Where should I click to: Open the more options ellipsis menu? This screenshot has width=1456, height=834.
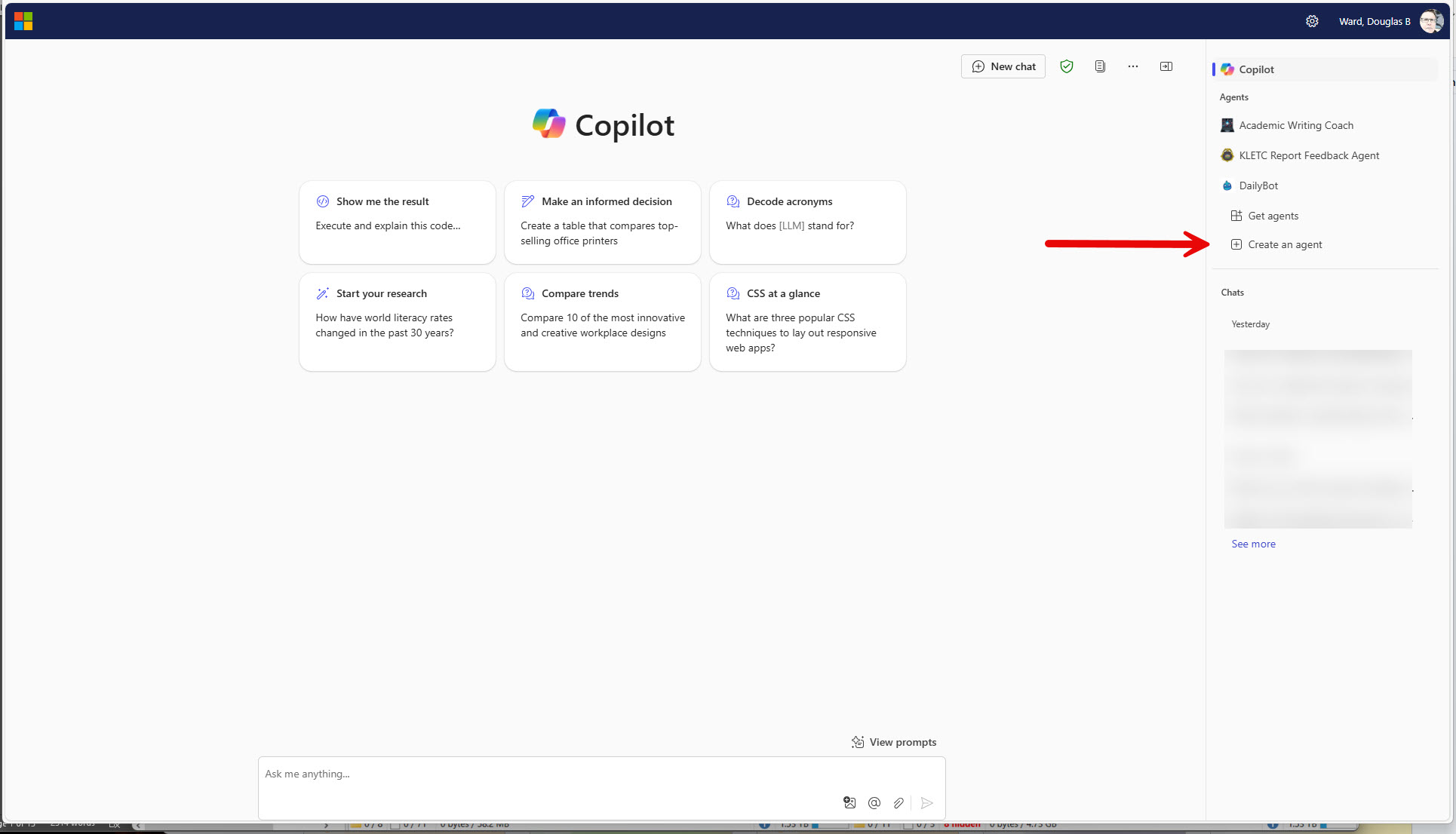coord(1132,66)
